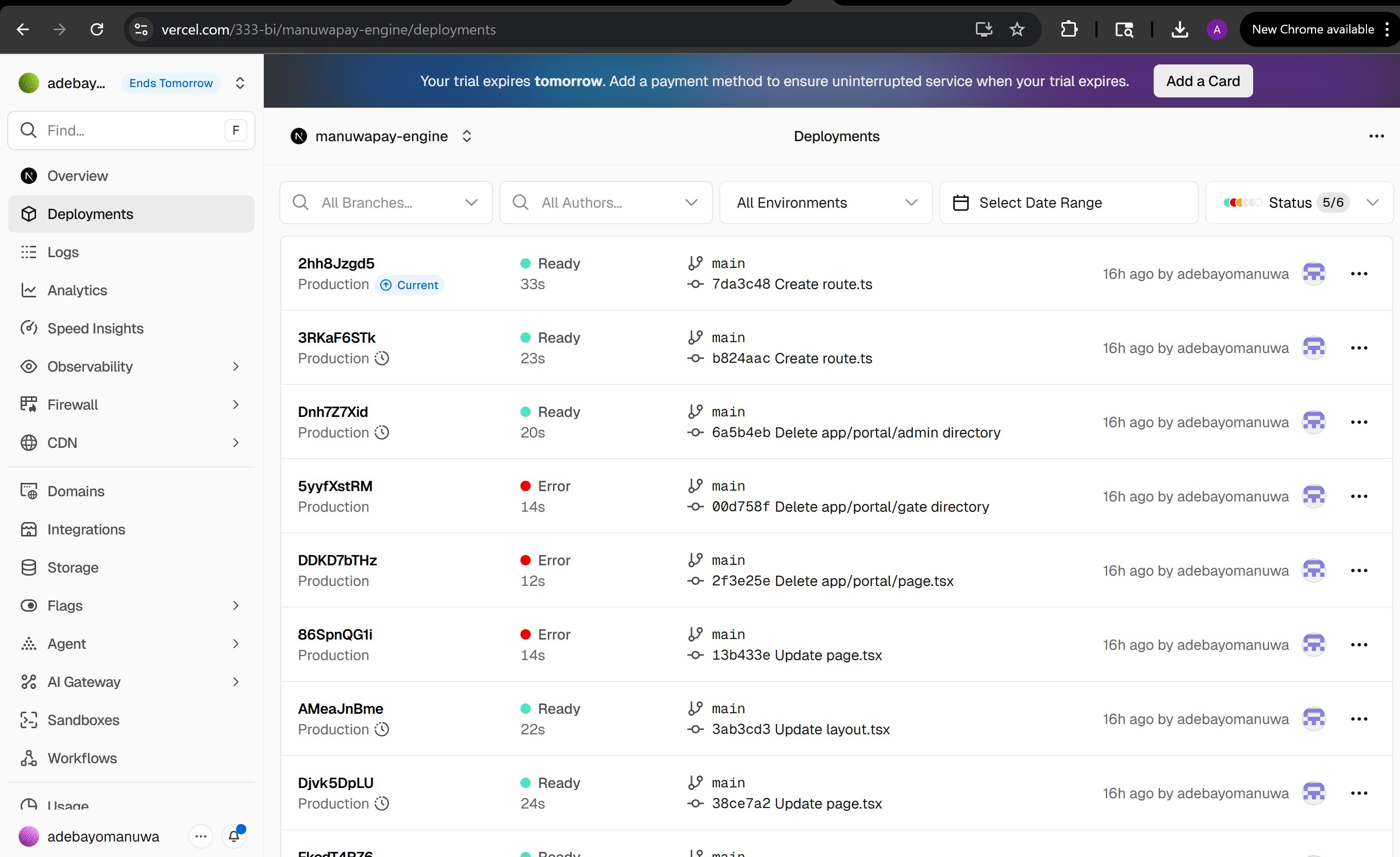Click the notifications bell icon
Image resolution: width=1400 pixels, height=857 pixels.
[233, 836]
